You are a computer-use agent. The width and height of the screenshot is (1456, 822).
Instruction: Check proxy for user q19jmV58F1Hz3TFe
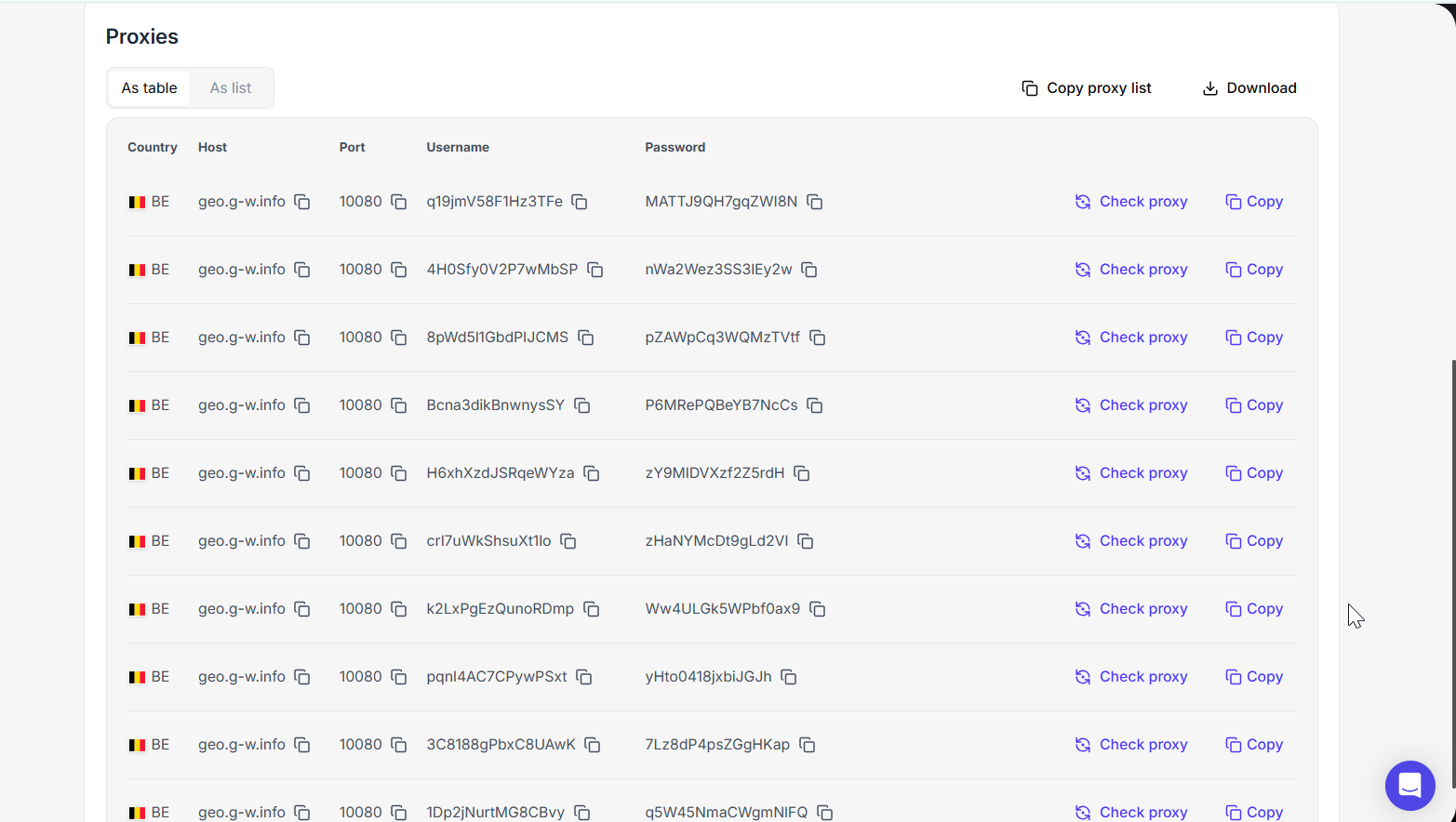[1131, 202]
